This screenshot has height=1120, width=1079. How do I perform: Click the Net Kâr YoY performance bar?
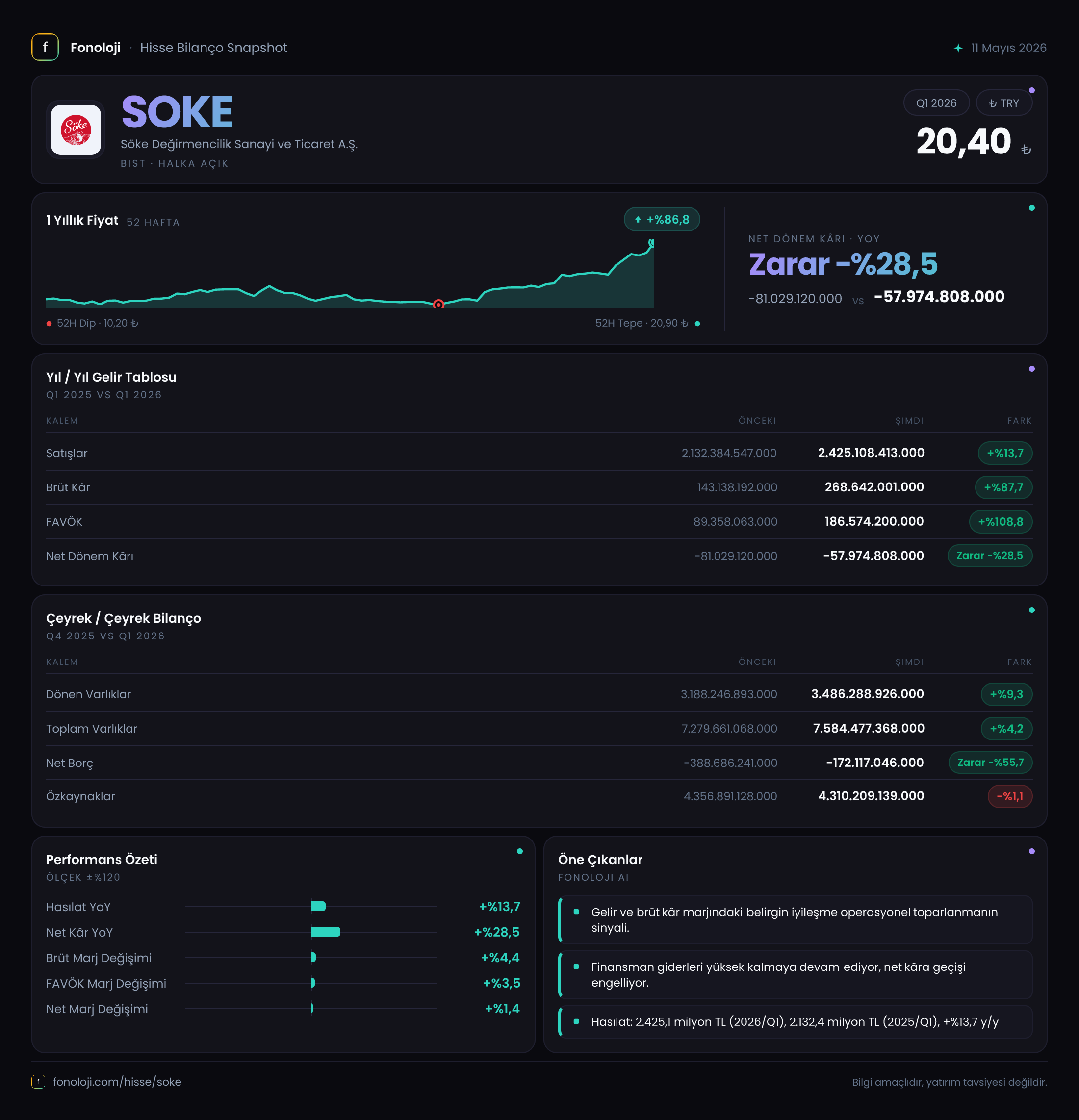(326, 932)
